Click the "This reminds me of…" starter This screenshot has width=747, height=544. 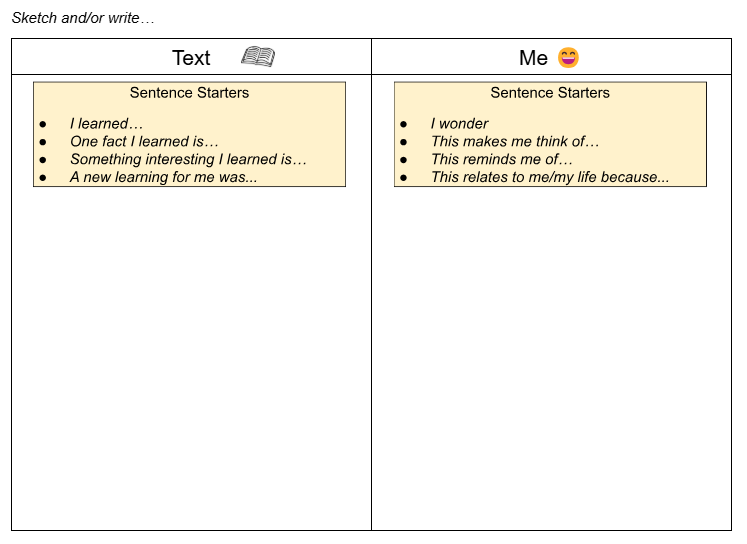[x=502, y=160]
